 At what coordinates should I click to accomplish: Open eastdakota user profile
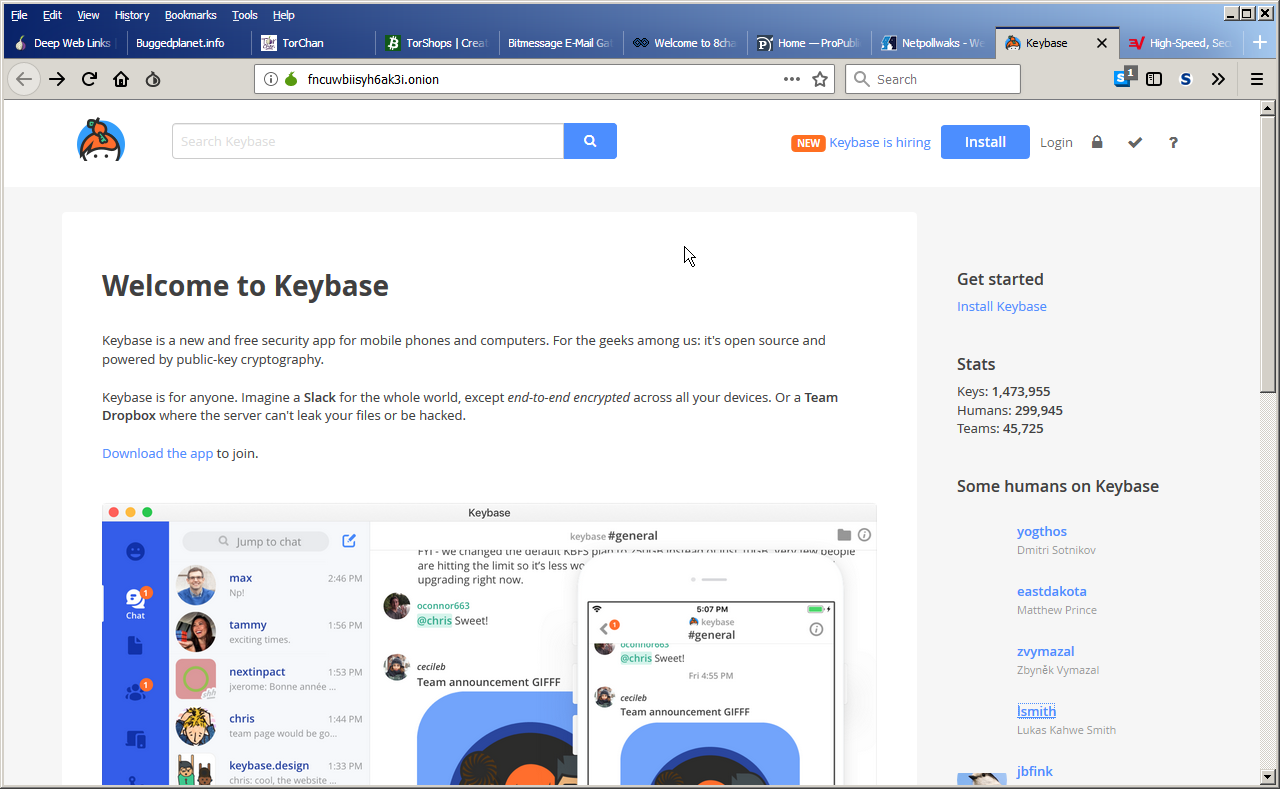(x=1052, y=591)
